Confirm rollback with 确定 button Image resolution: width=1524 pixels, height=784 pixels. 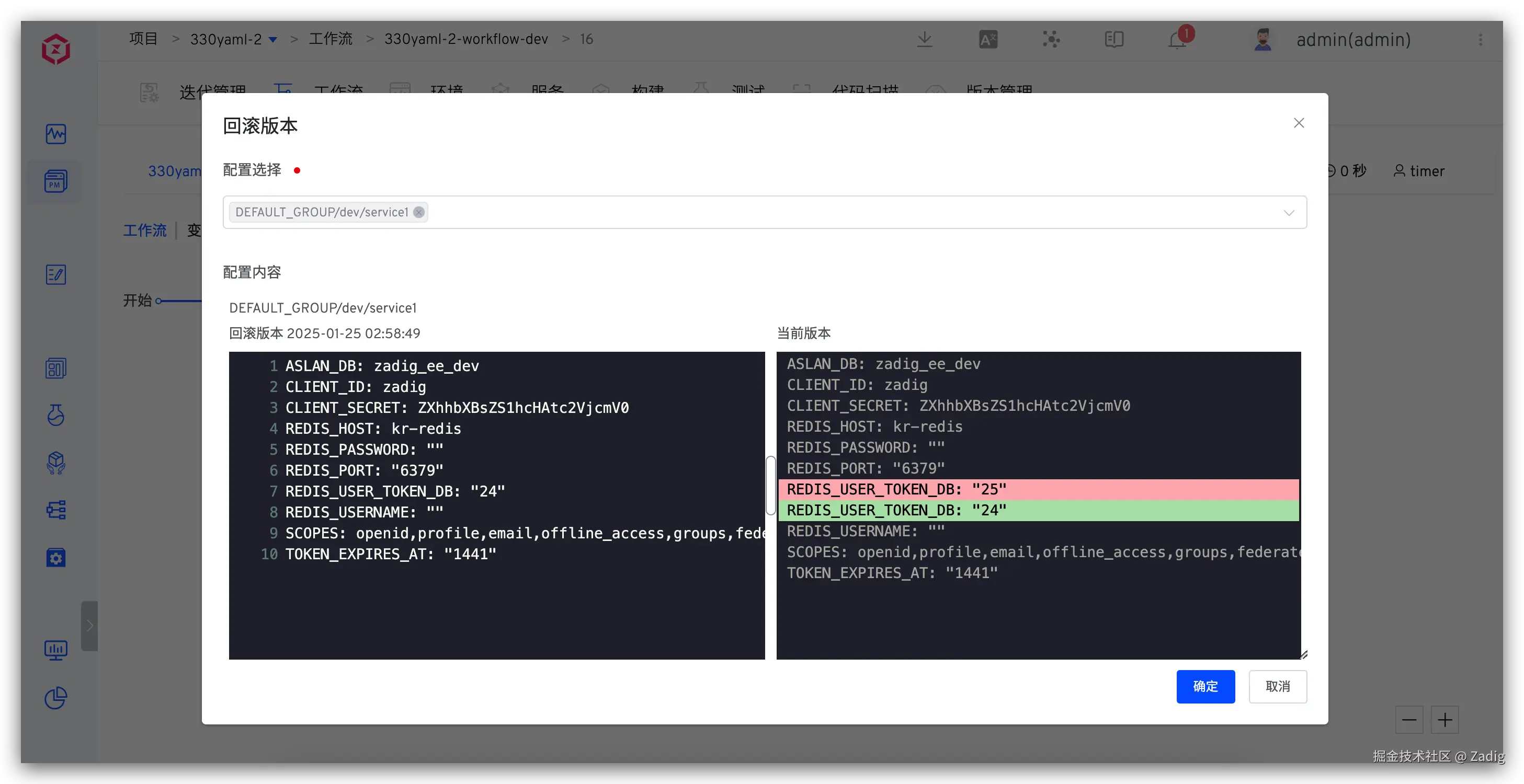1205,686
